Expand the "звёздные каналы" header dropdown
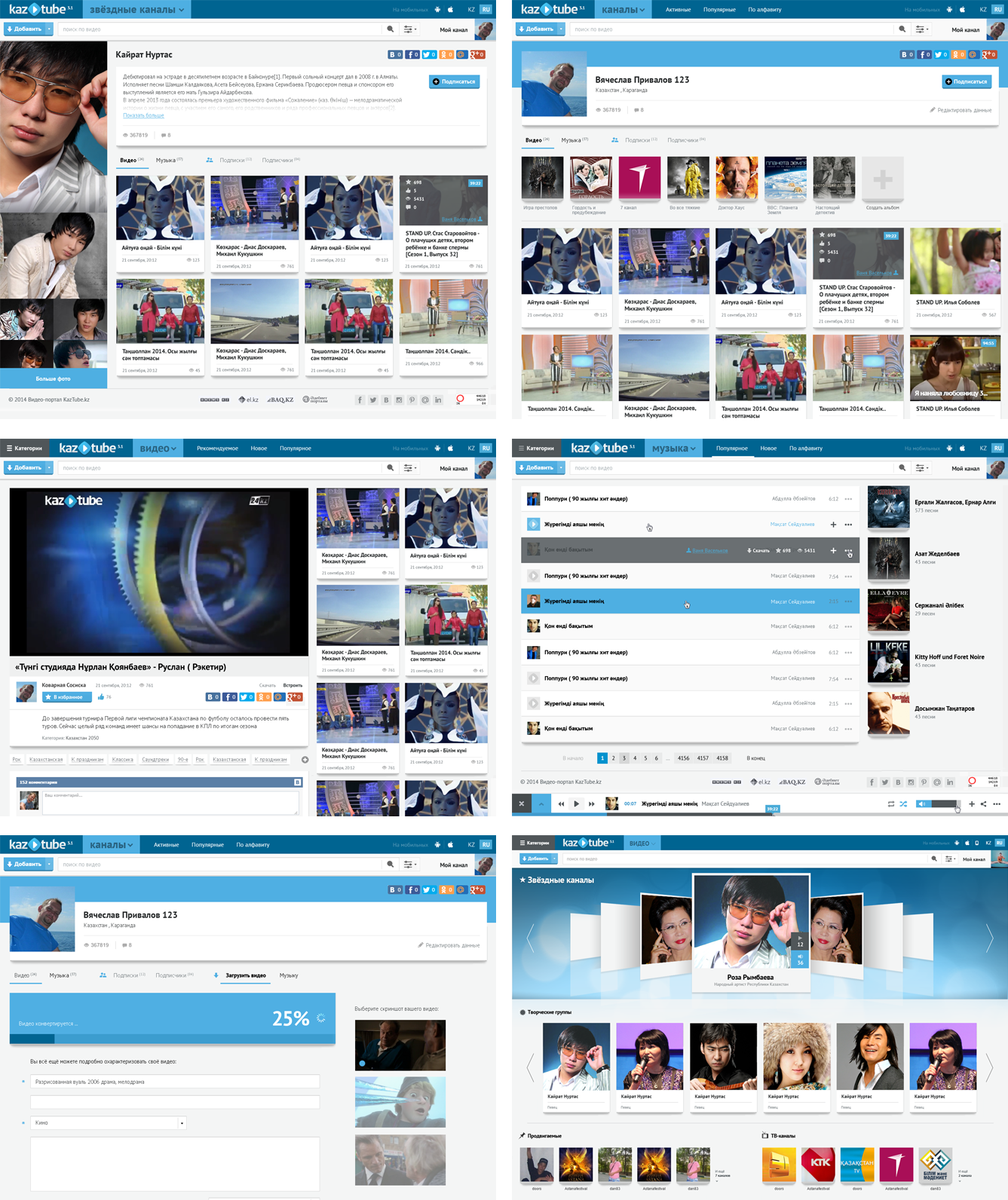This screenshot has width=1008, height=1200. pos(136,10)
